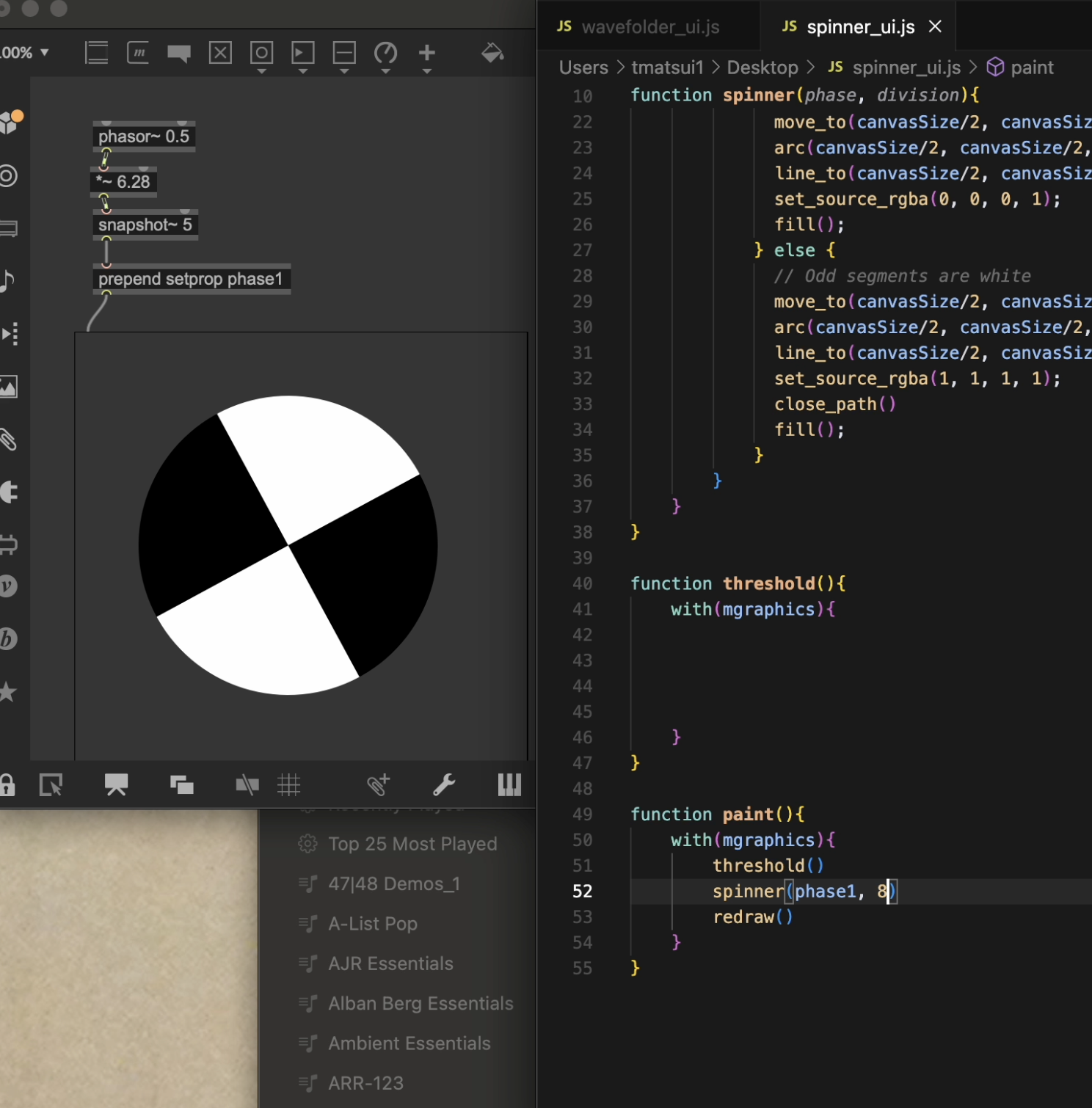The width and height of the screenshot is (1092, 1108).
Task: Click the phasor~ 0.5 object box
Action: click(x=144, y=136)
